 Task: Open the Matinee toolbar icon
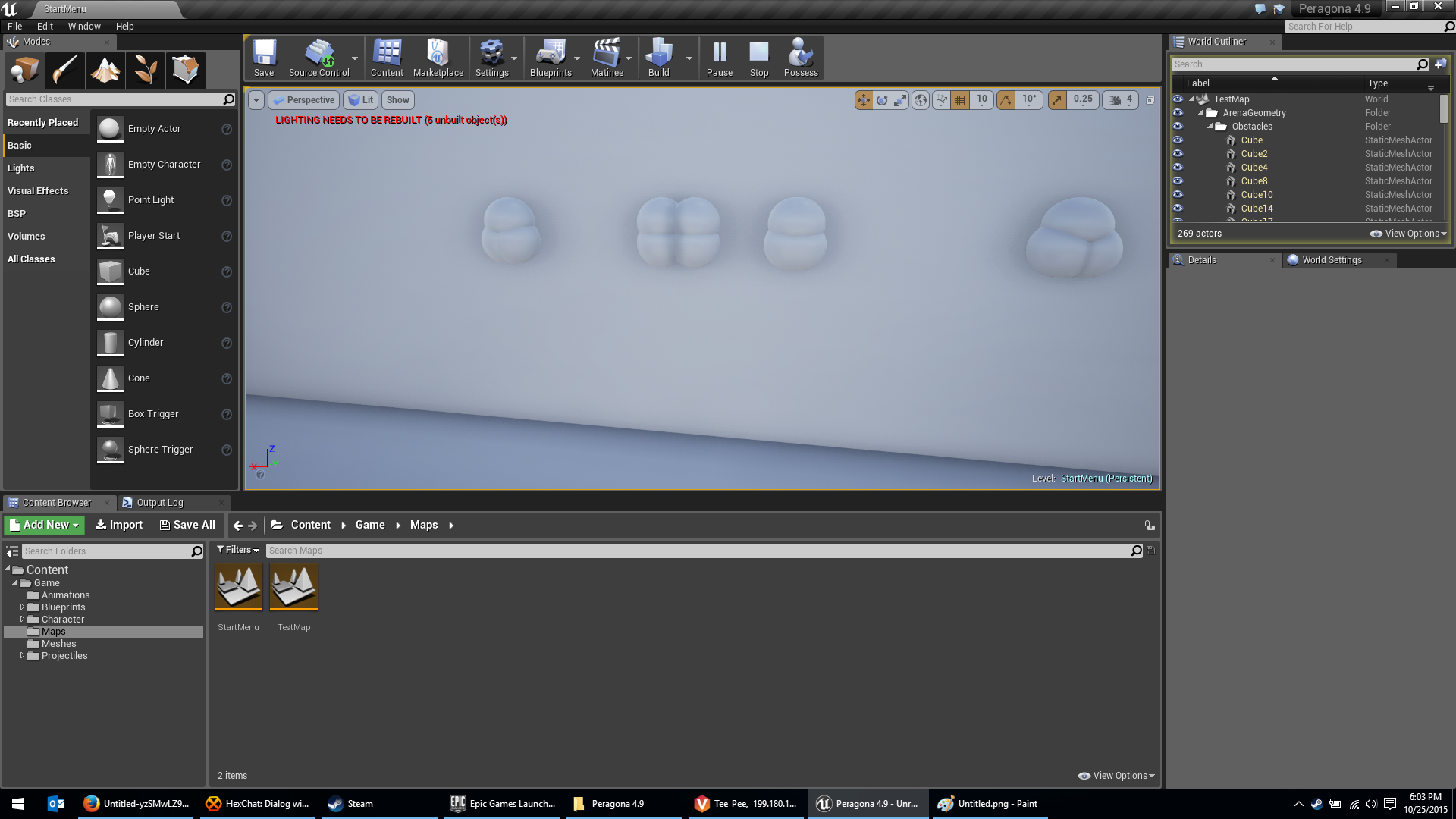(x=607, y=58)
